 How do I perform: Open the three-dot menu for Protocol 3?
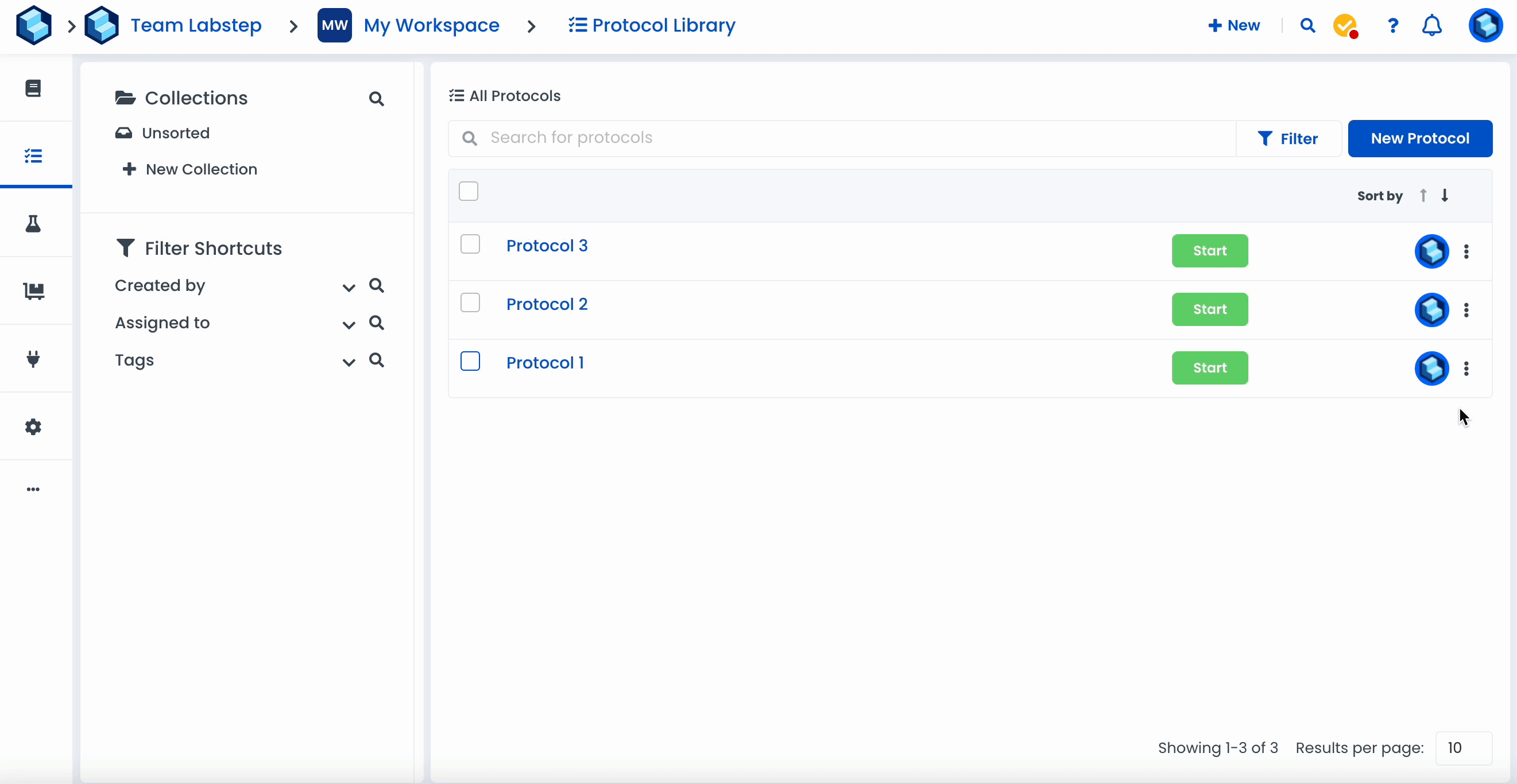click(1466, 251)
